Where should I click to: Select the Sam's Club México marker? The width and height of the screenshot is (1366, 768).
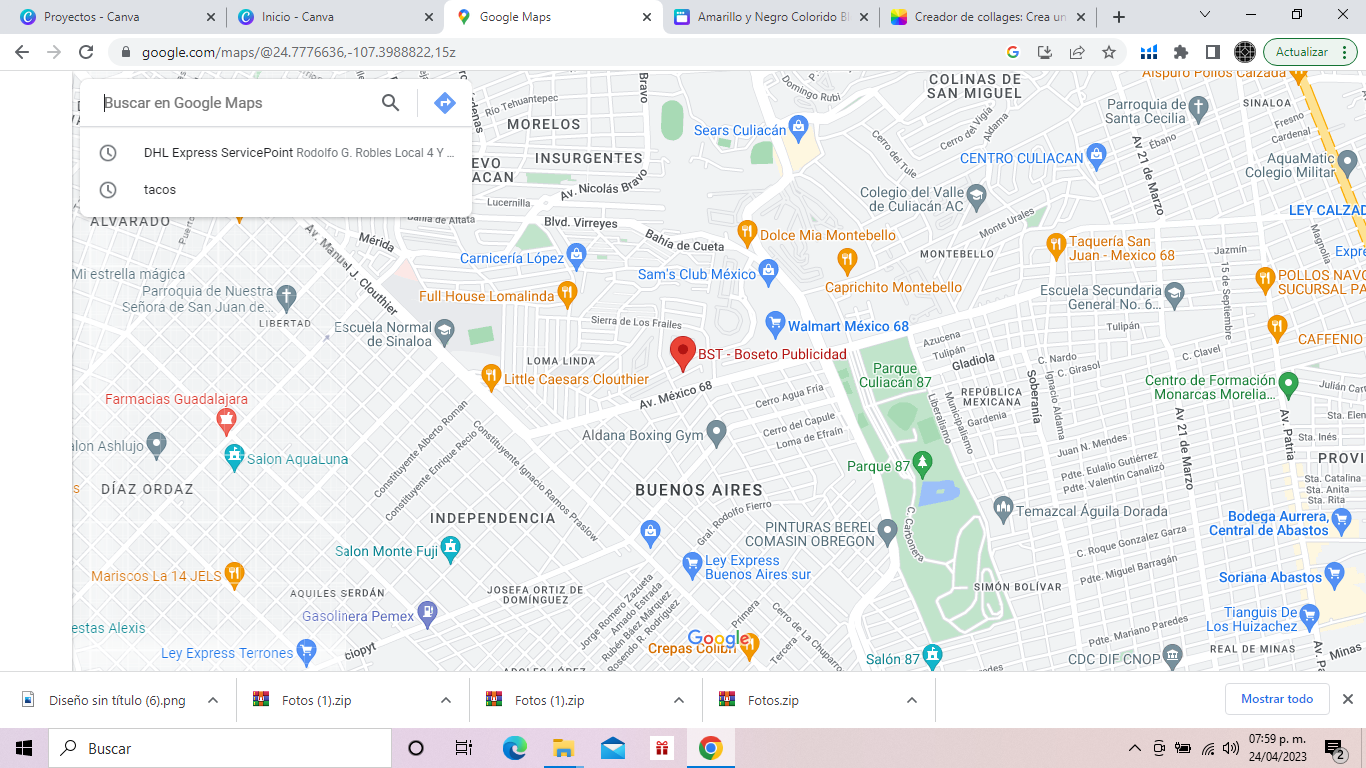[768, 270]
